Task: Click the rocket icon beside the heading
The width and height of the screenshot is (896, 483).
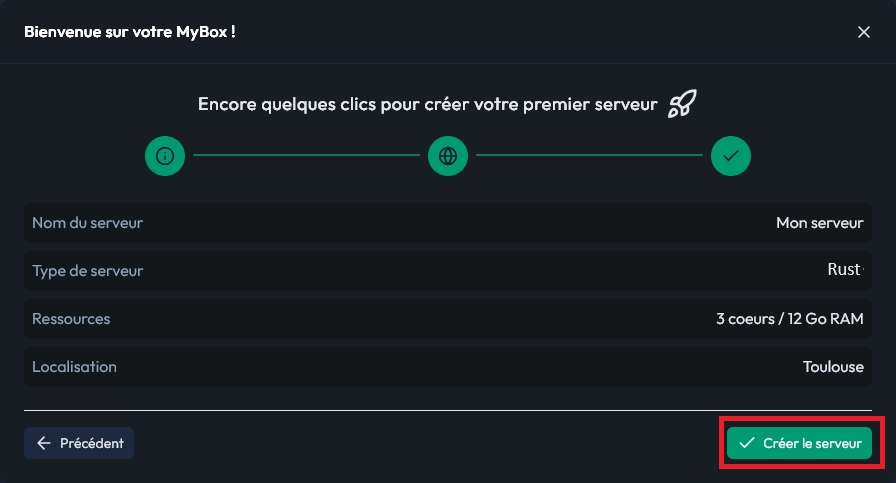Action: pyautogui.click(x=683, y=104)
